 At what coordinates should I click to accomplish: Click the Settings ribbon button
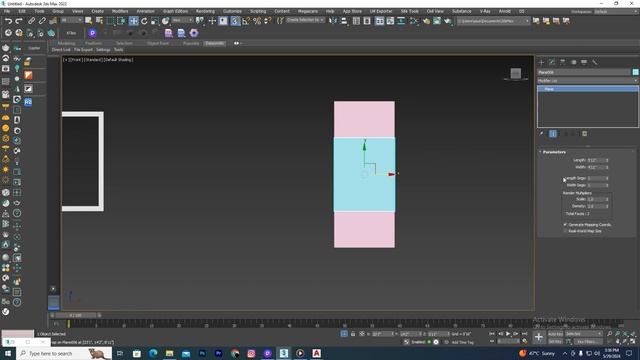click(x=103, y=50)
